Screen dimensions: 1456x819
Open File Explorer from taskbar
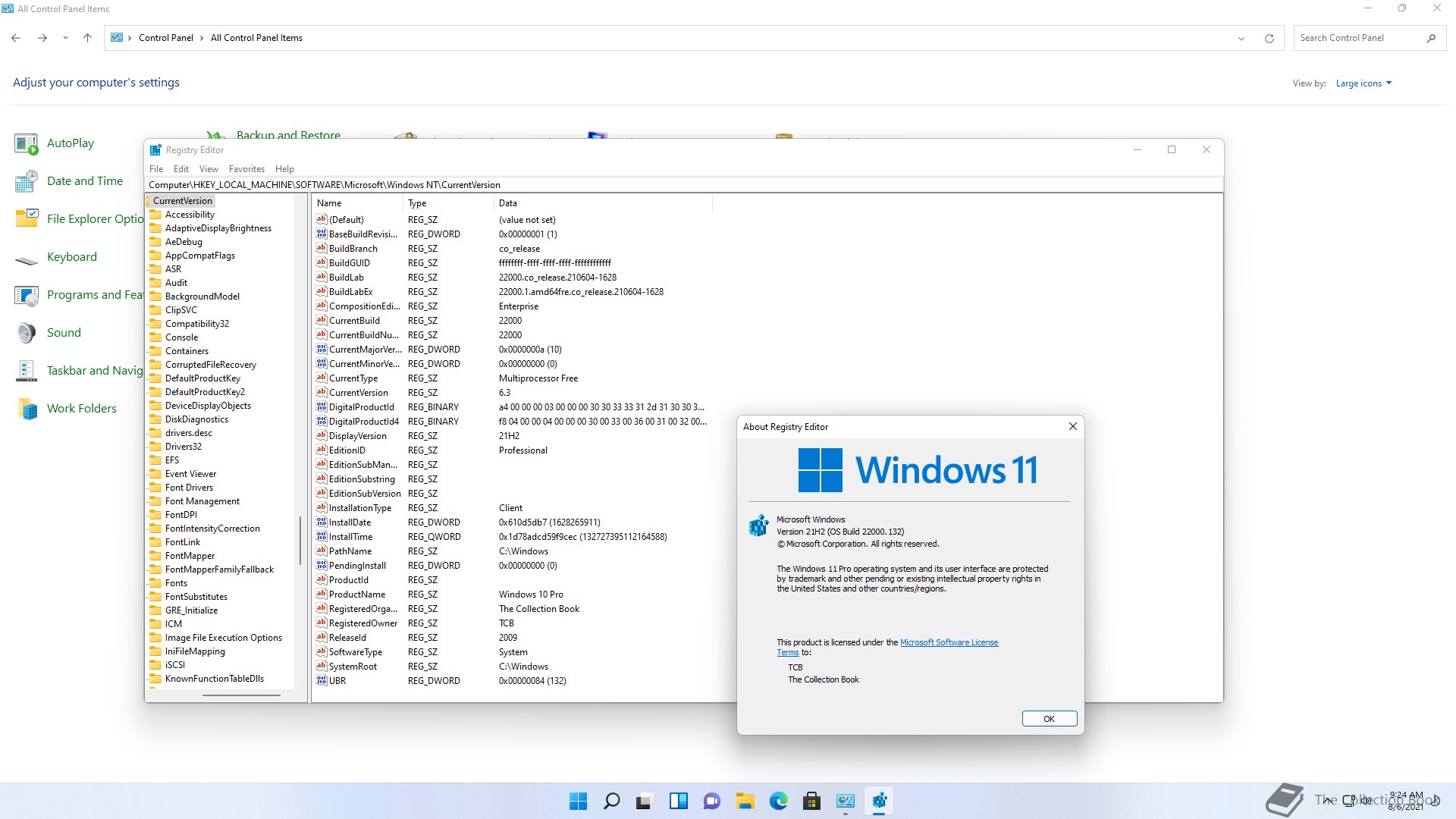coord(745,801)
